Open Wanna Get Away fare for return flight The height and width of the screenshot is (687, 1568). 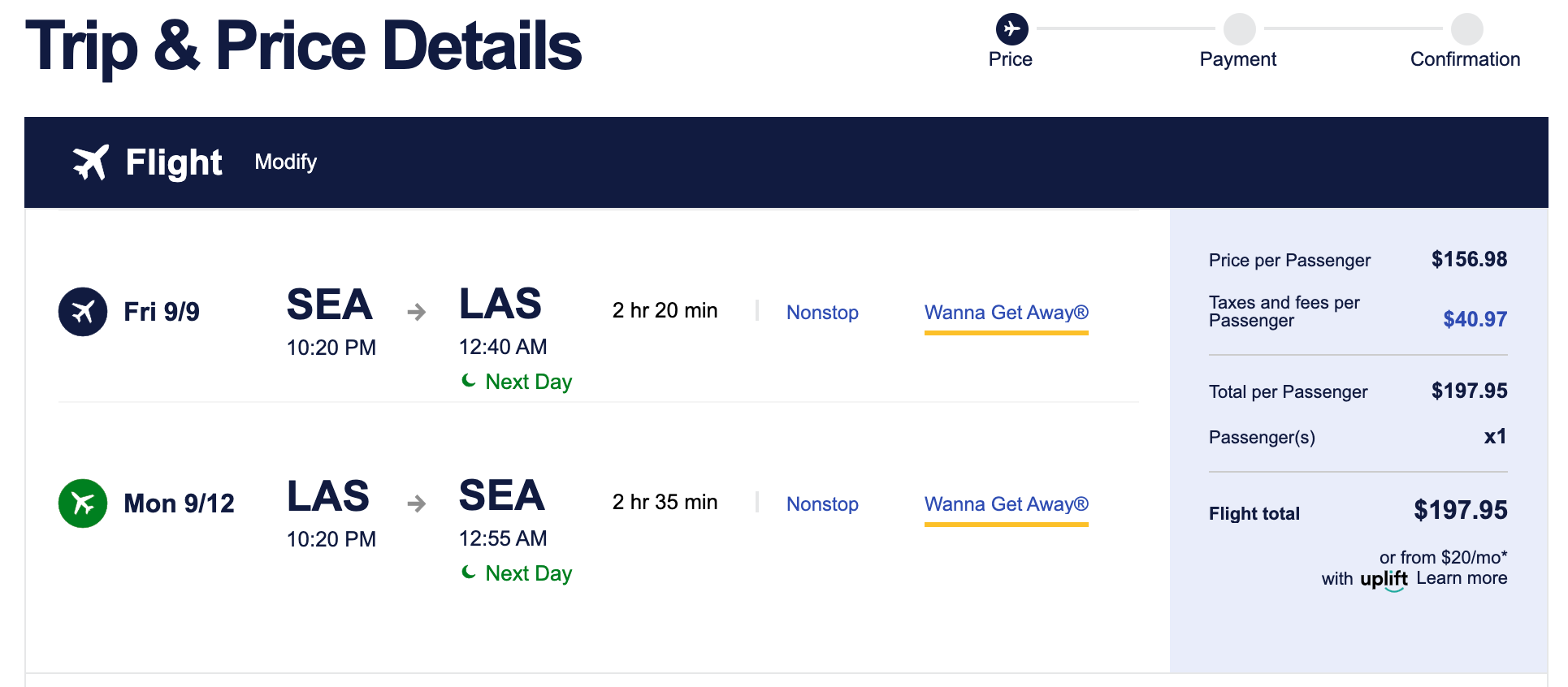[x=1006, y=504]
